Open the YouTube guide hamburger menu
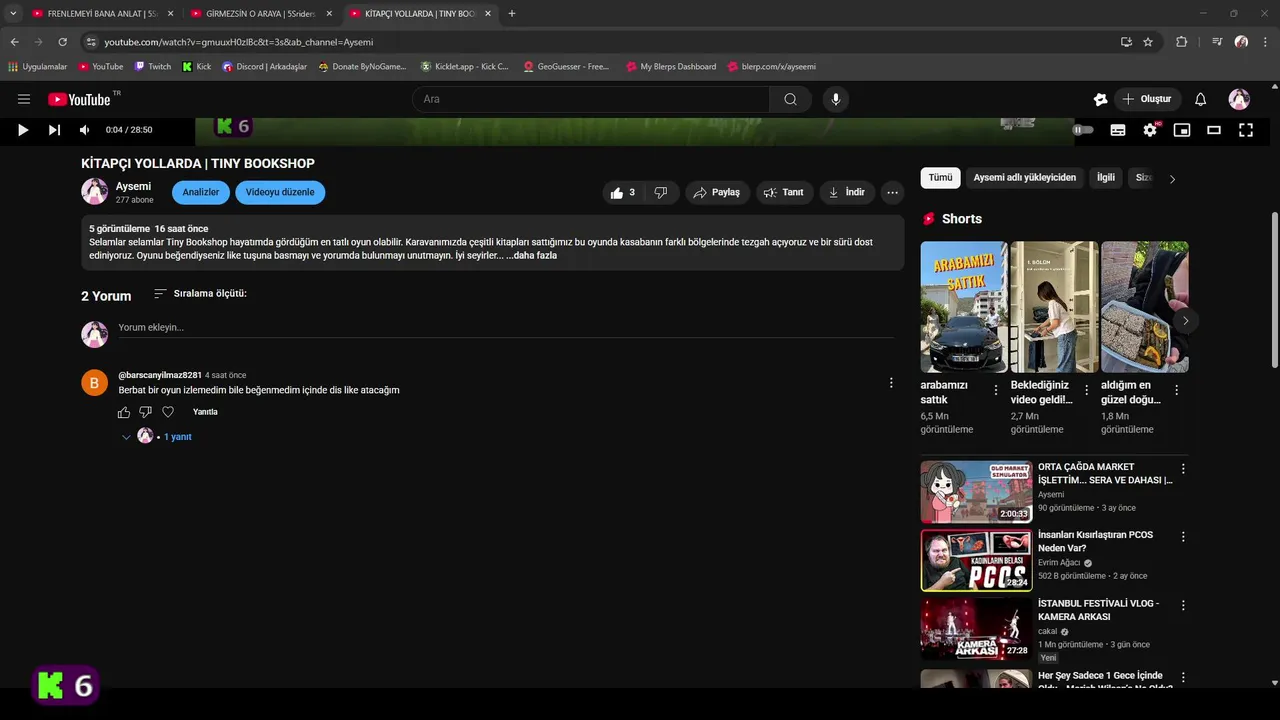Image resolution: width=1280 pixels, height=720 pixels. (x=24, y=99)
